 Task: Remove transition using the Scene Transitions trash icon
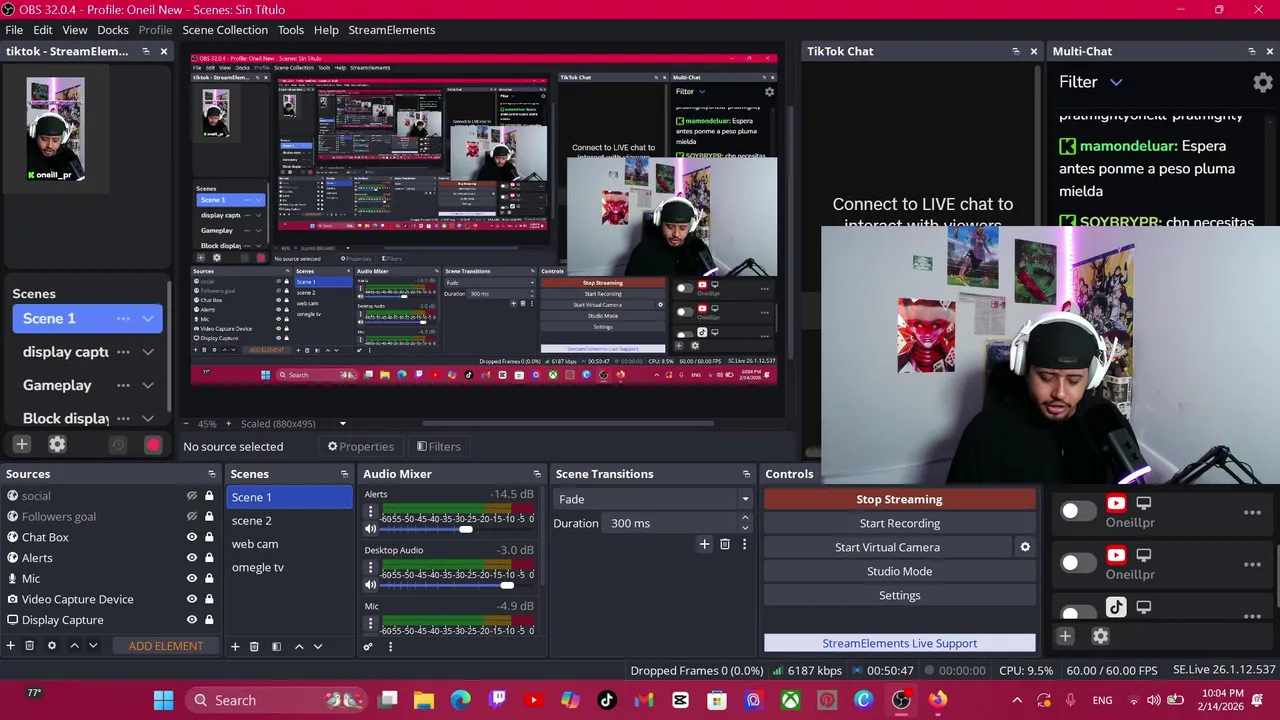[x=725, y=544]
